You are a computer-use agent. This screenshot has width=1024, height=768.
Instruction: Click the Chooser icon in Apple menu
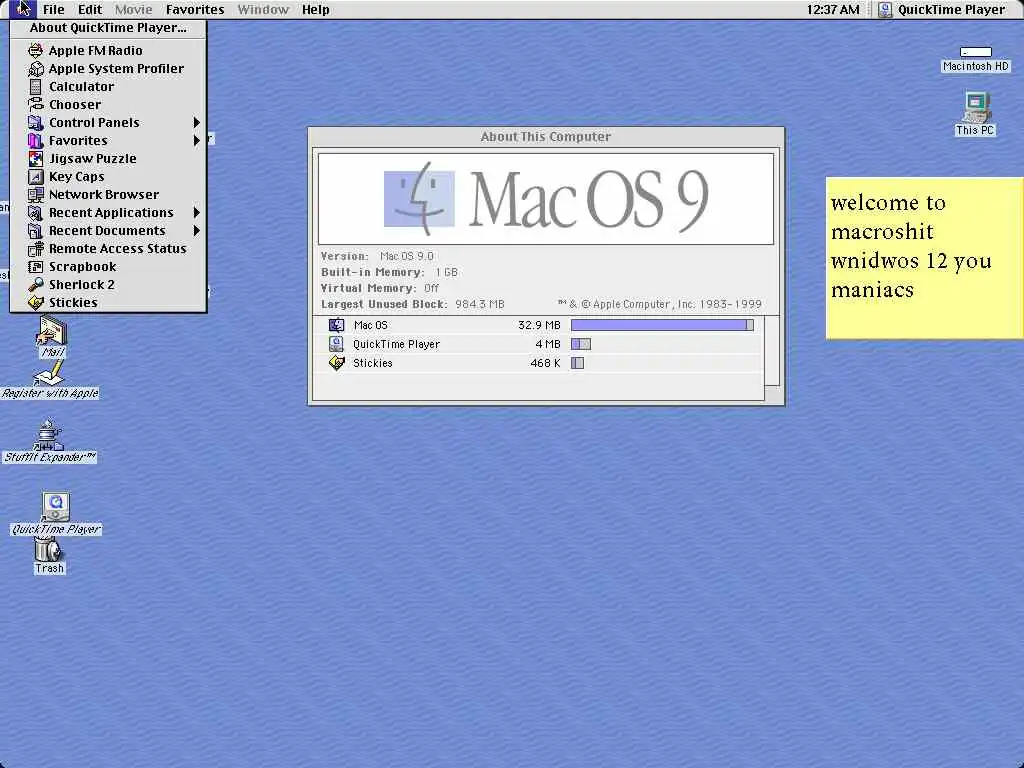click(x=36, y=104)
